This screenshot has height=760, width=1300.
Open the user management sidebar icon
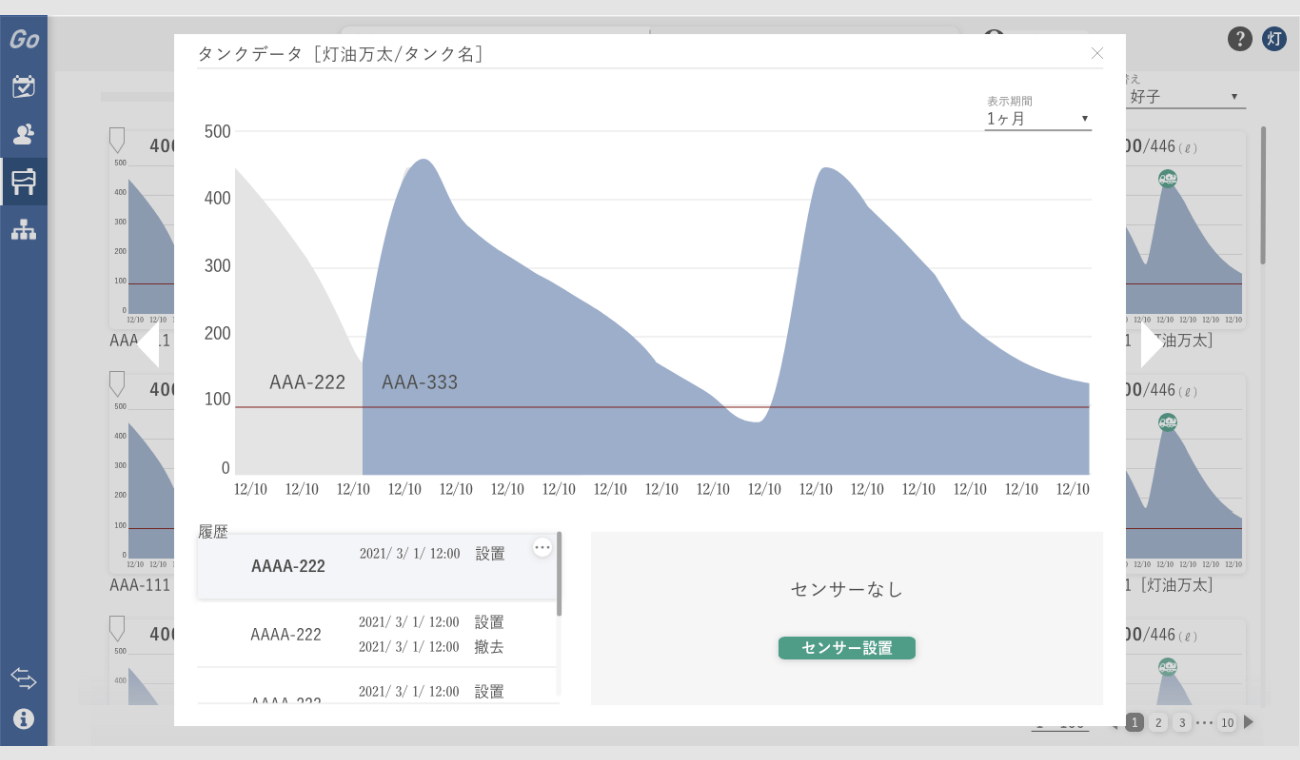[24, 134]
